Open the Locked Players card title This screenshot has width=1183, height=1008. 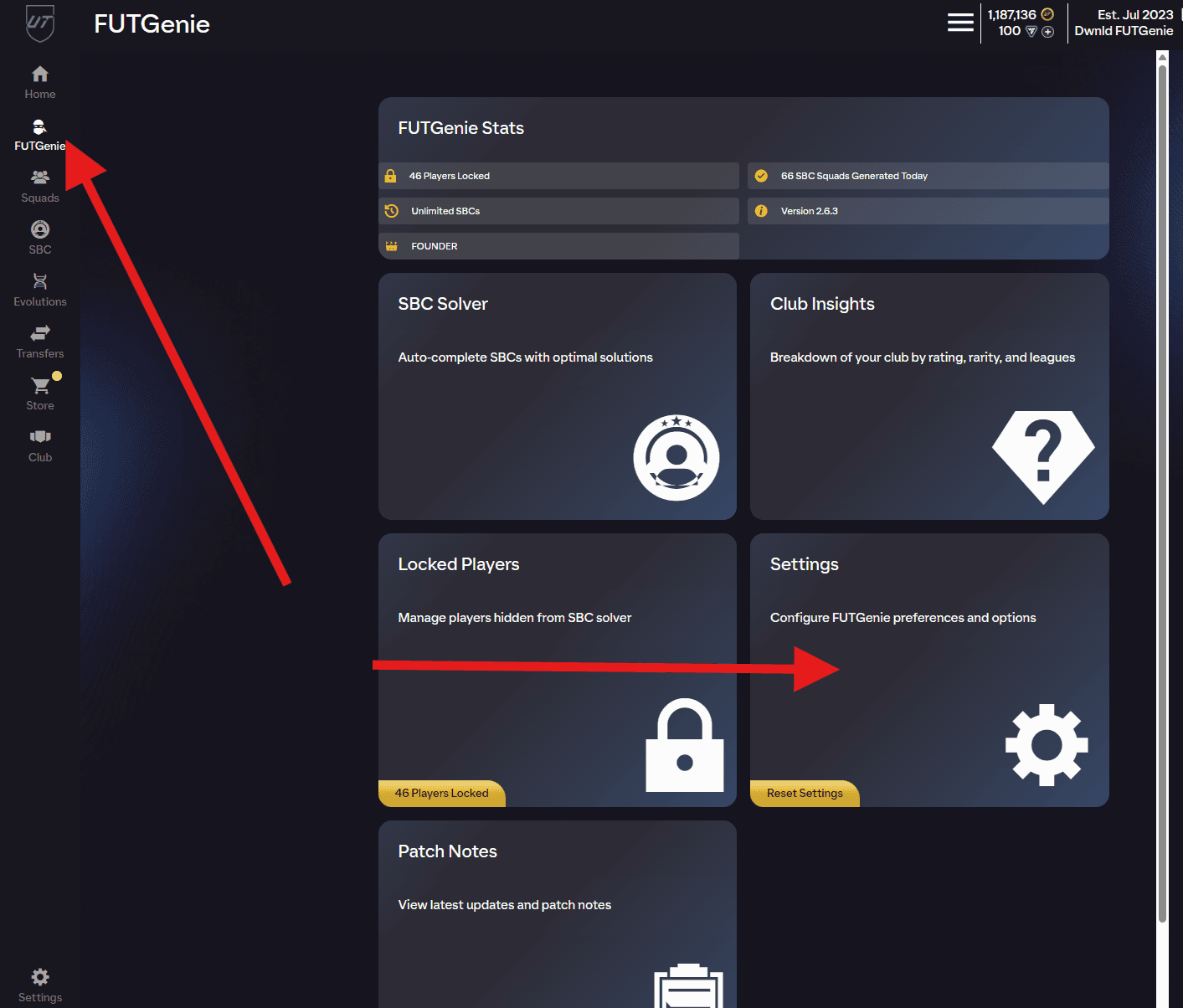click(x=459, y=564)
